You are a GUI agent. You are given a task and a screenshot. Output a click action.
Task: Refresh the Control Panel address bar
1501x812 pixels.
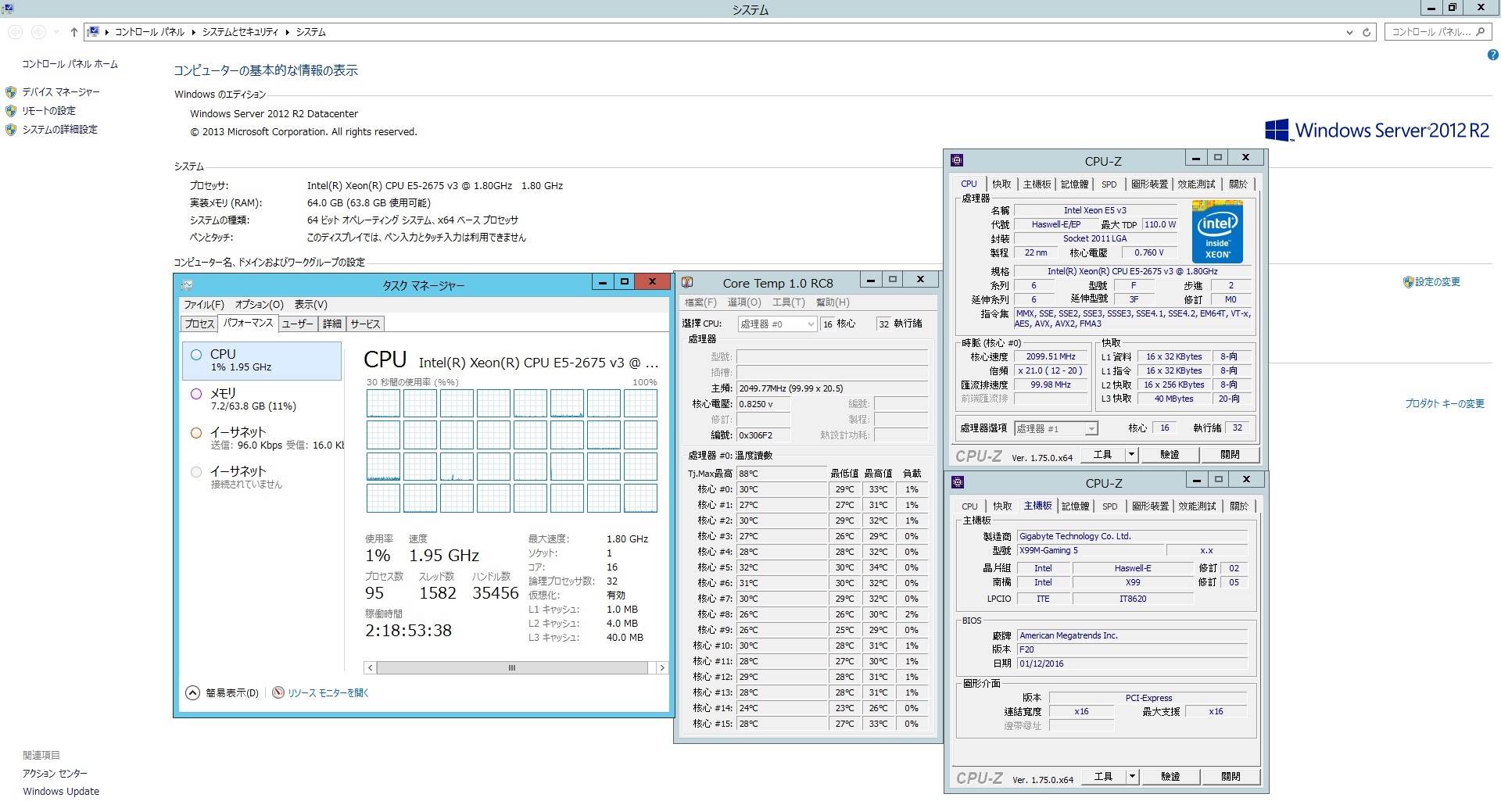(1367, 32)
